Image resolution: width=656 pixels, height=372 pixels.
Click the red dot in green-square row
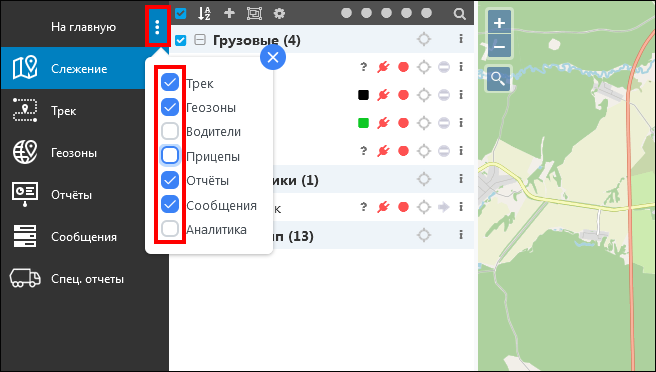pyautogui.click(x=403, y=123)
